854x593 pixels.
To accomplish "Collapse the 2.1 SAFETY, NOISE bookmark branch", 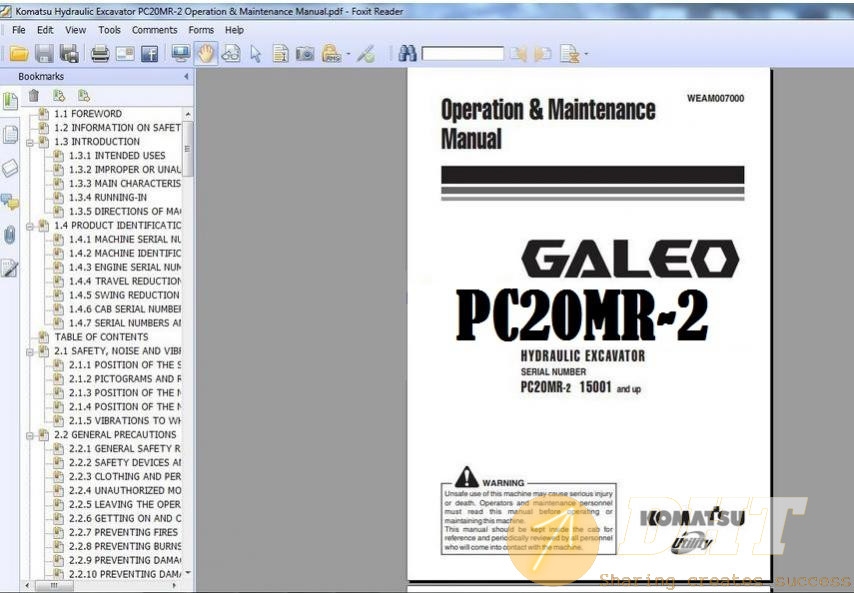I will pos(30,352).
